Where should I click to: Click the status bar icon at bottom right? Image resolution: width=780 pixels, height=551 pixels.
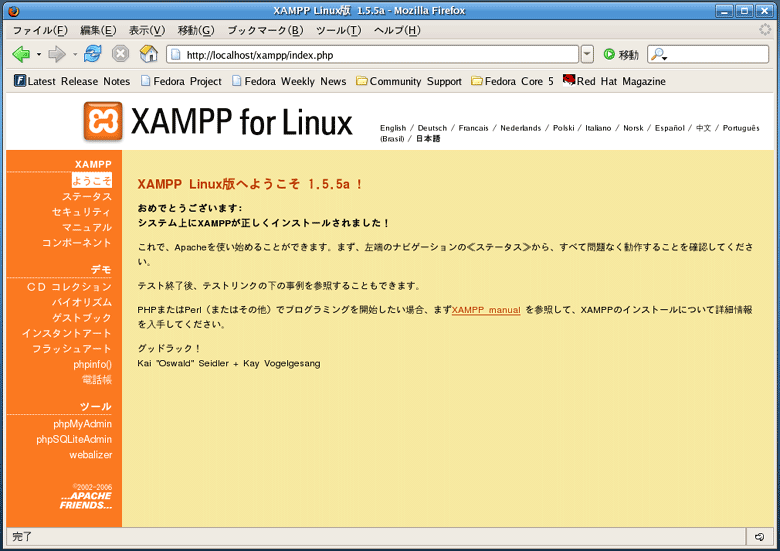pyautogui.click(x=759, y=537)
